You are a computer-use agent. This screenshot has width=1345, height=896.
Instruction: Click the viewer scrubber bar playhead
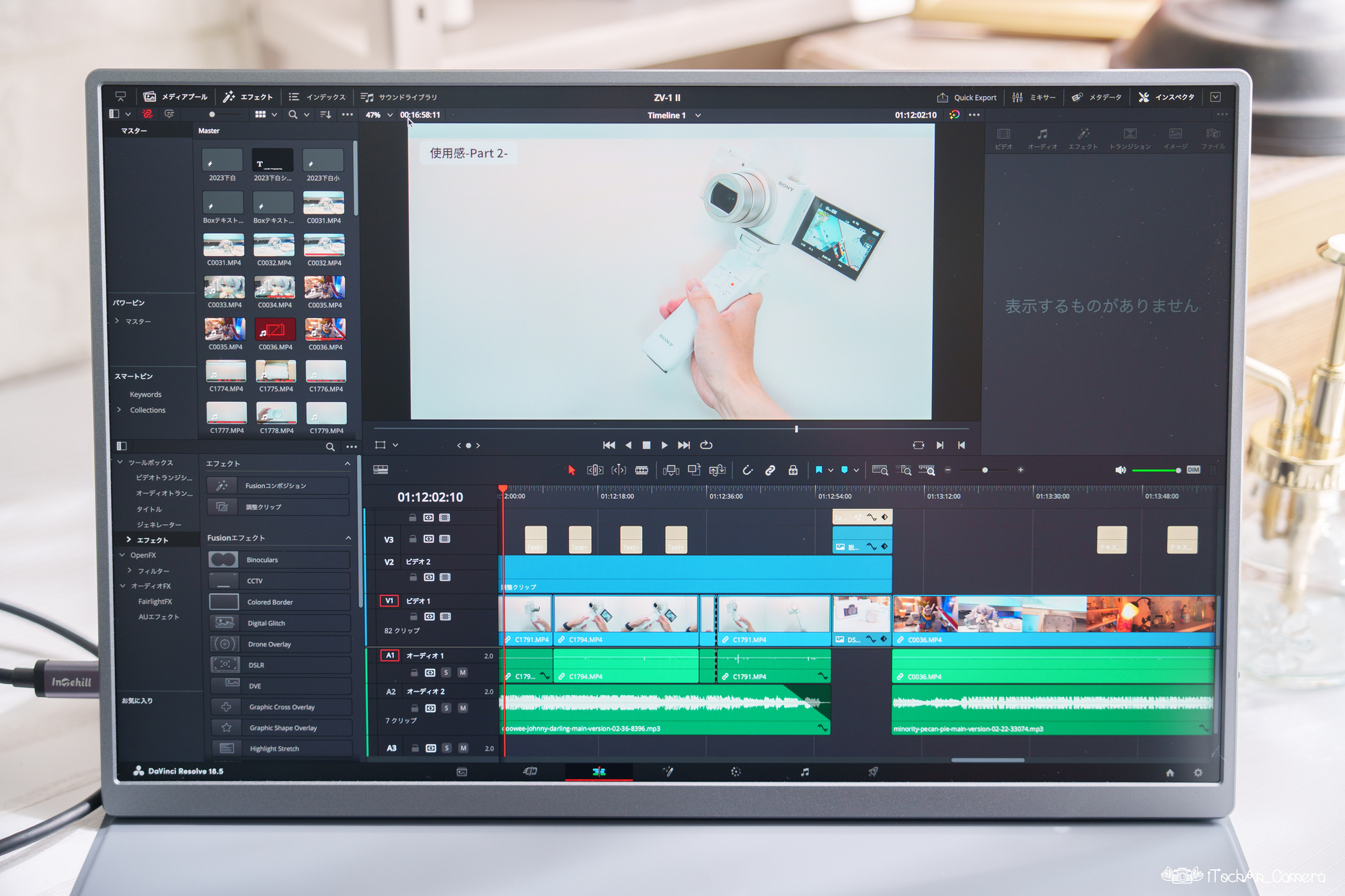796,429
